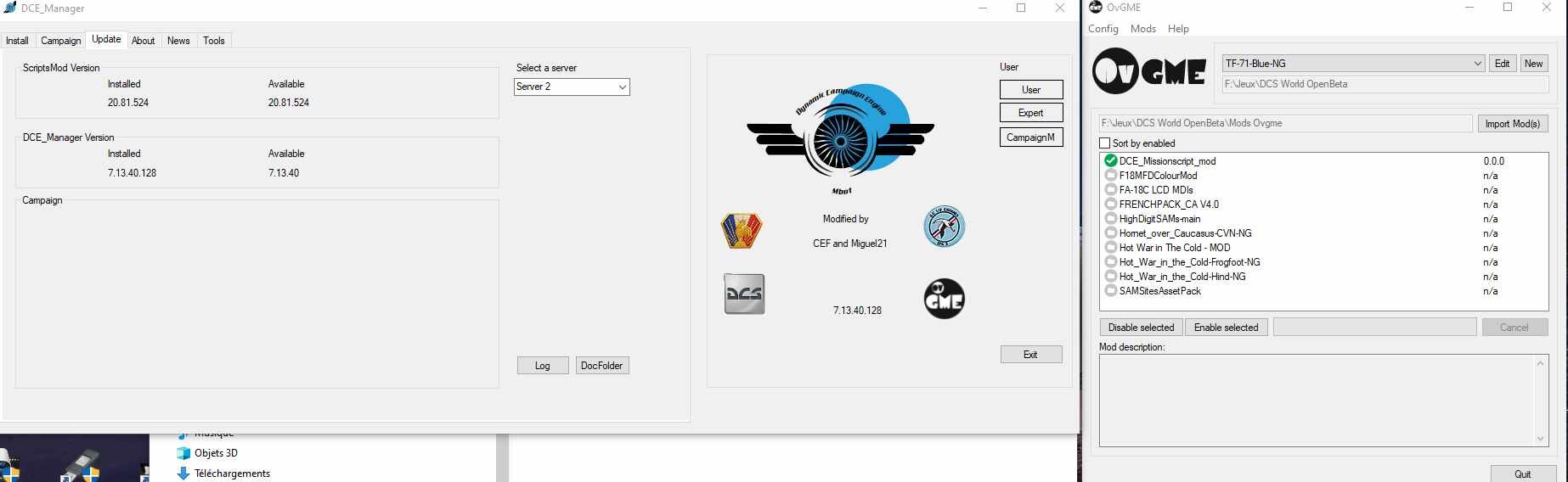Toggle FRENCHPACK_CA V4.0 status circle
The width and height of the screenshot is (1568, 482).
tap(1110, 204)
